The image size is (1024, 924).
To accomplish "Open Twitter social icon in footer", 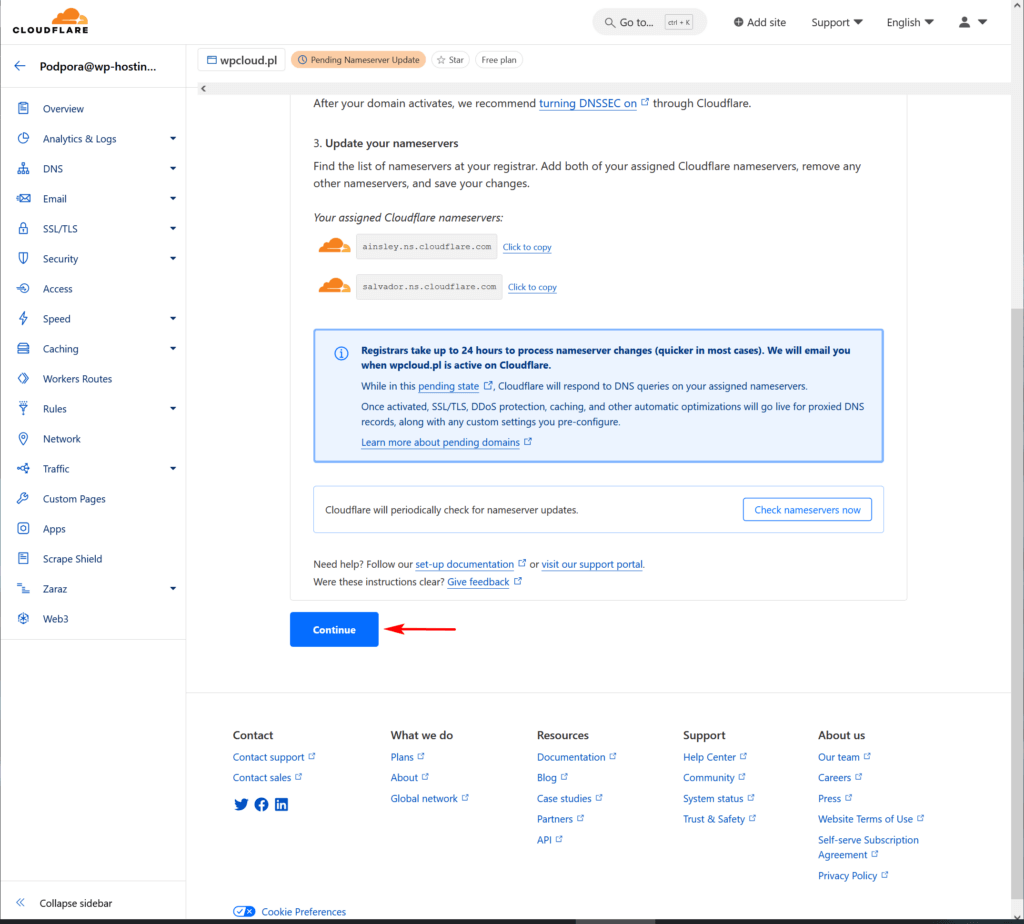I will point(241,804).
